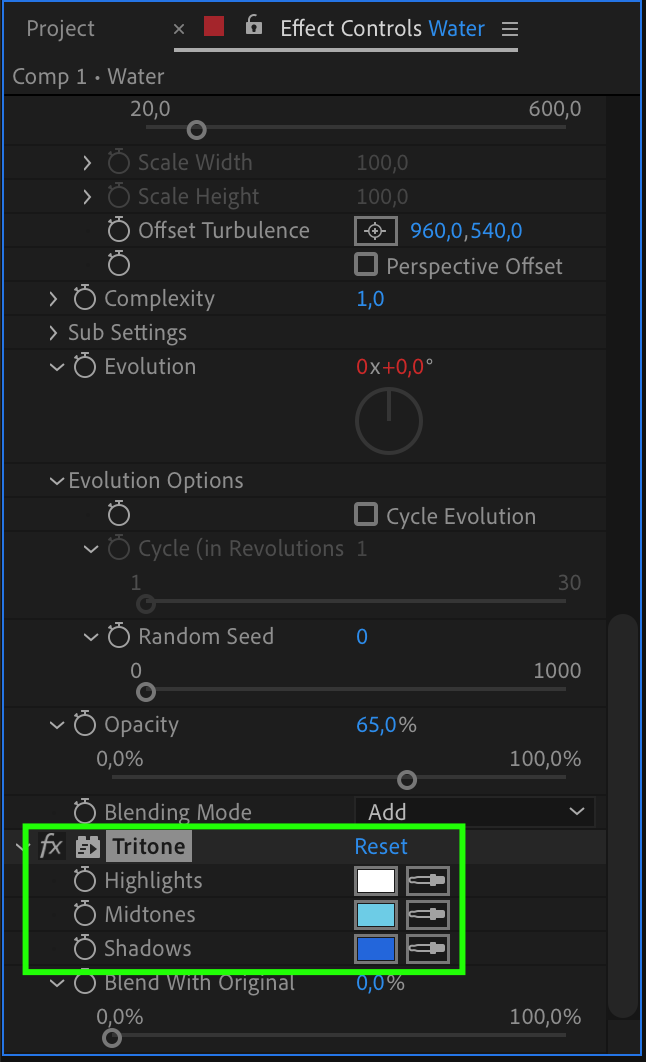
Task: Switch to the Project tab
Action: pyautogui.click(x=60, y=29)
